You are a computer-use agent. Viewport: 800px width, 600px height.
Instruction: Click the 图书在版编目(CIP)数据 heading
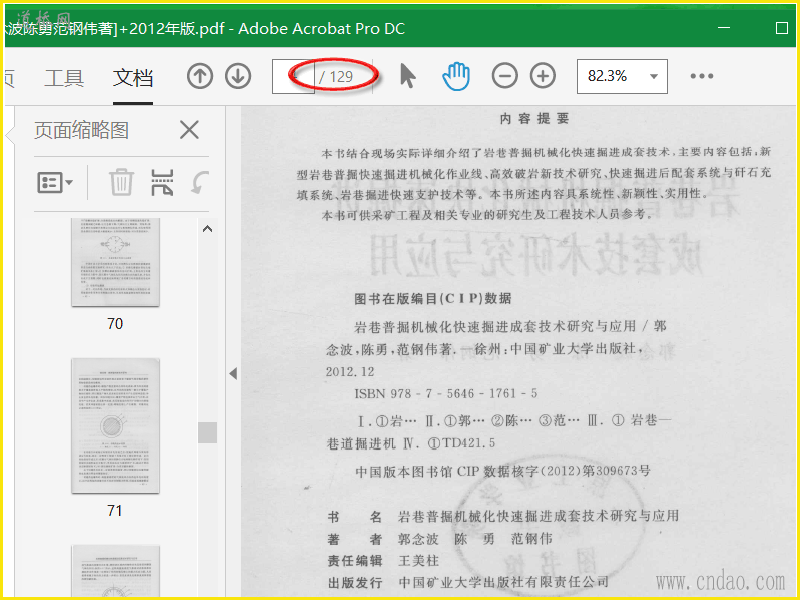click(x=433, y=298)
